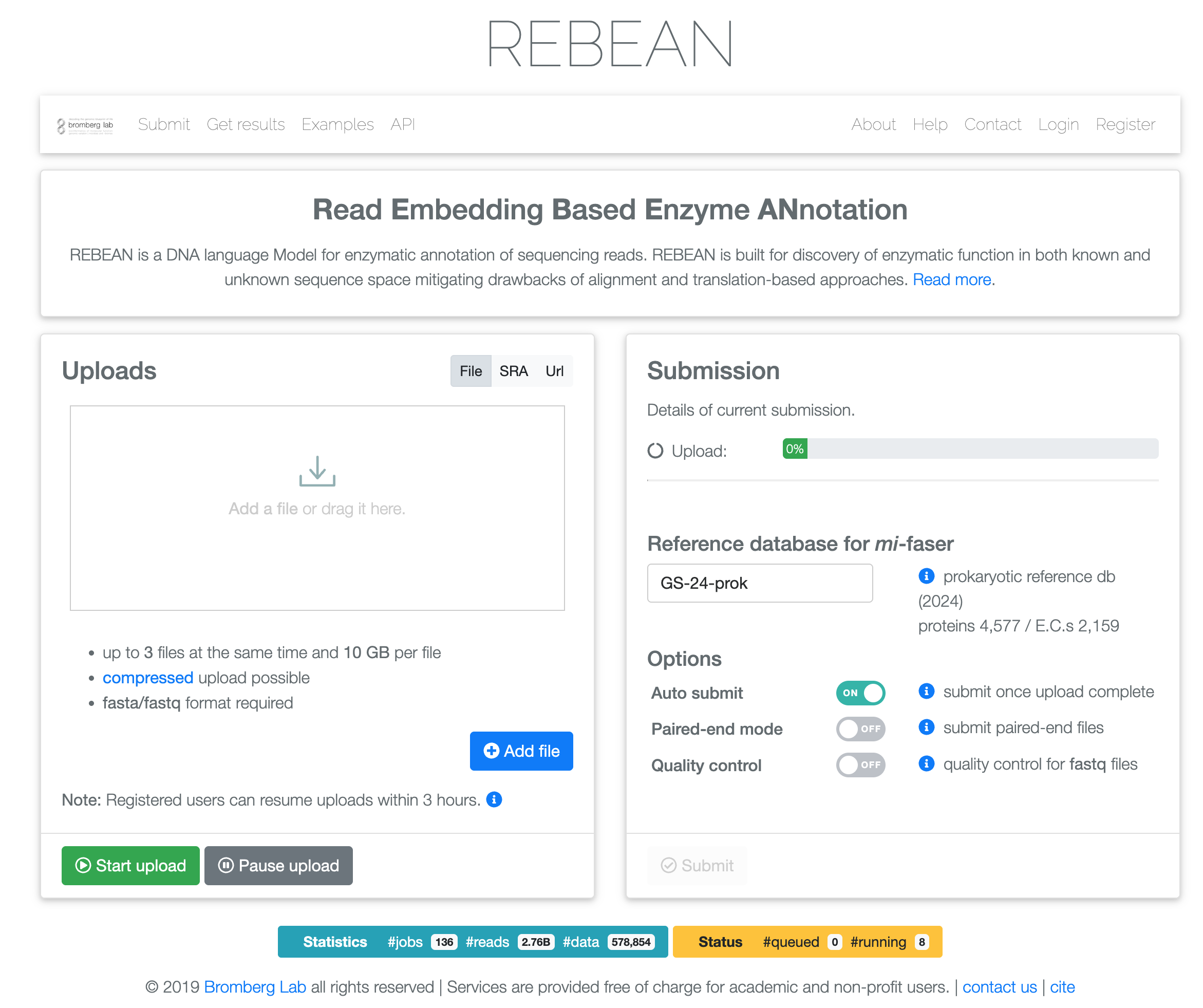Open the Contact page

click(992, 124)
